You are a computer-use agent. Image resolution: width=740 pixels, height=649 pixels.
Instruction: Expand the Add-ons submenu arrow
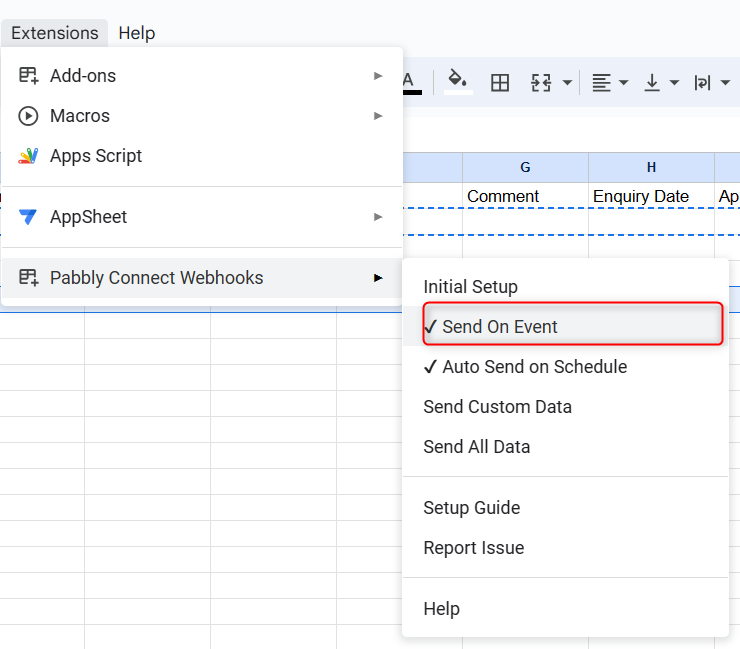[378, 76]
